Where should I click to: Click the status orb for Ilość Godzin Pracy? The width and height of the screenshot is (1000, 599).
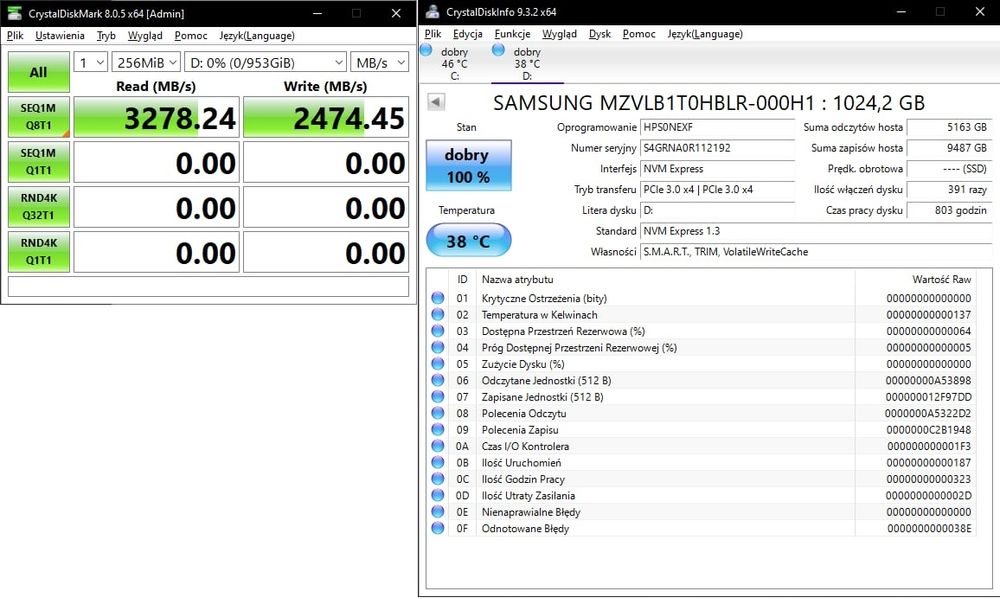(x=438, y=479)
